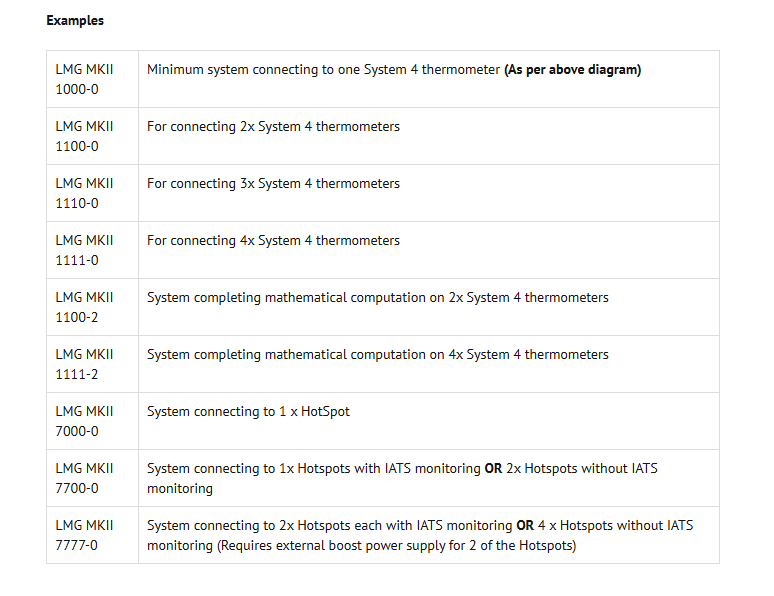Click the bold OR in the 7700-0 row
The width and height of the screenshot is (774, 596).
click(493, 469)
